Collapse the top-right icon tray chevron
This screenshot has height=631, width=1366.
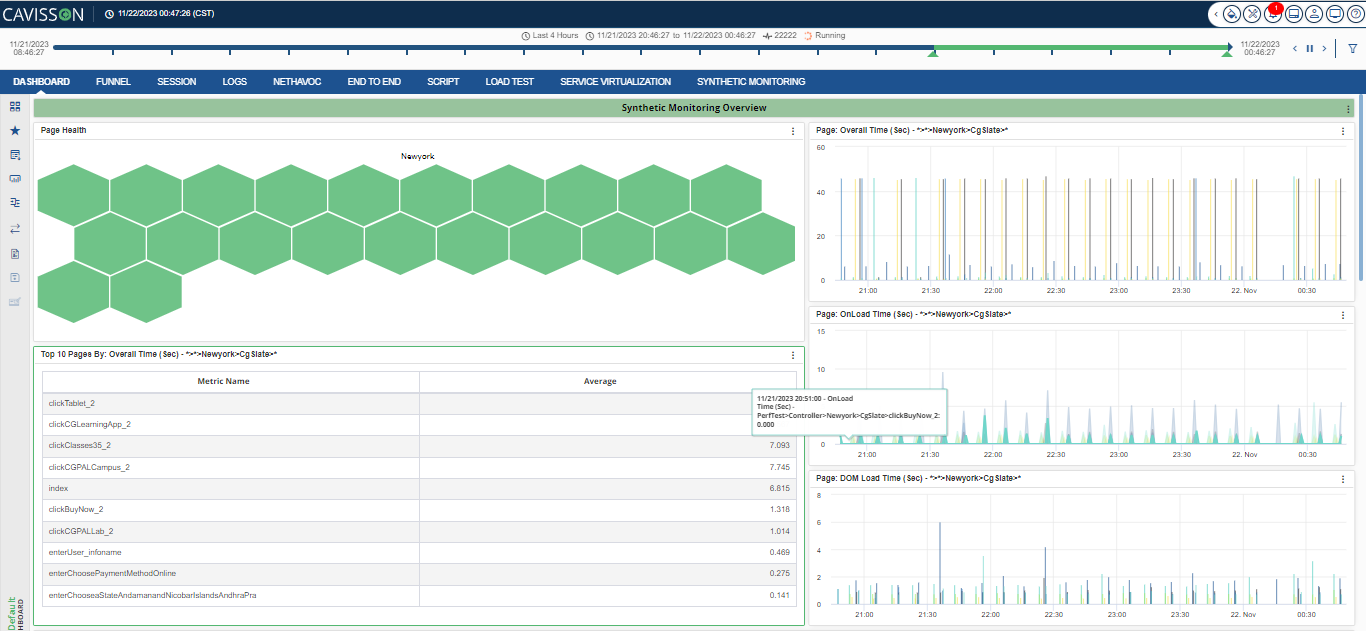pyautogui.click(x=1216, y=14)
